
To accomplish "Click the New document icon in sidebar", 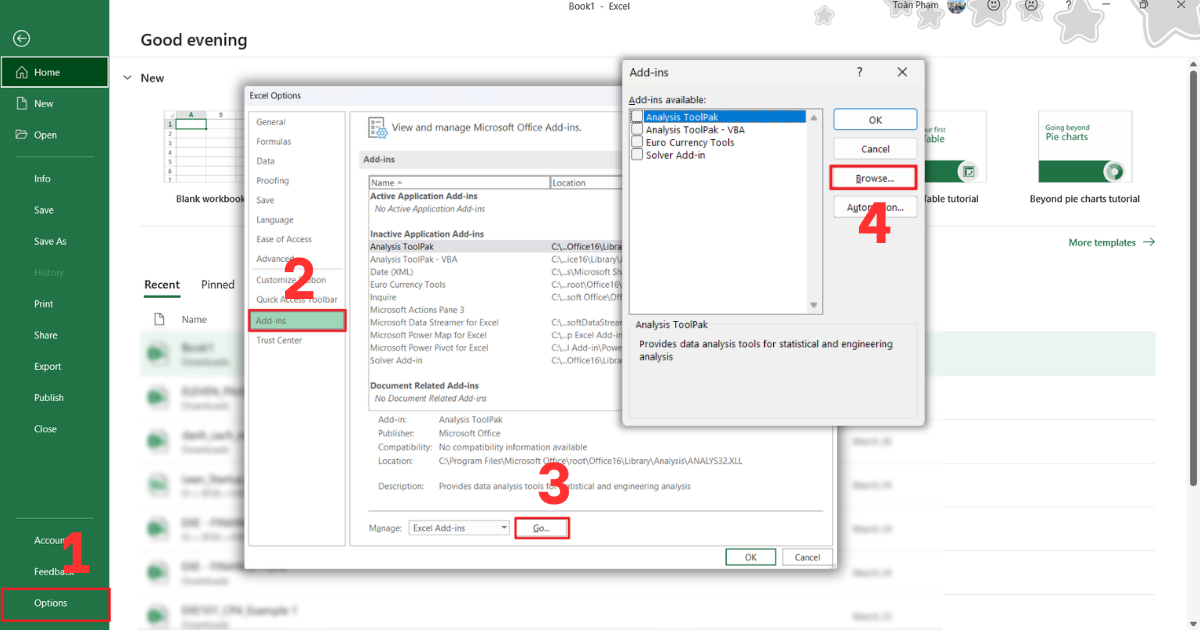I will pyautogui.click(x=22, y=103).
